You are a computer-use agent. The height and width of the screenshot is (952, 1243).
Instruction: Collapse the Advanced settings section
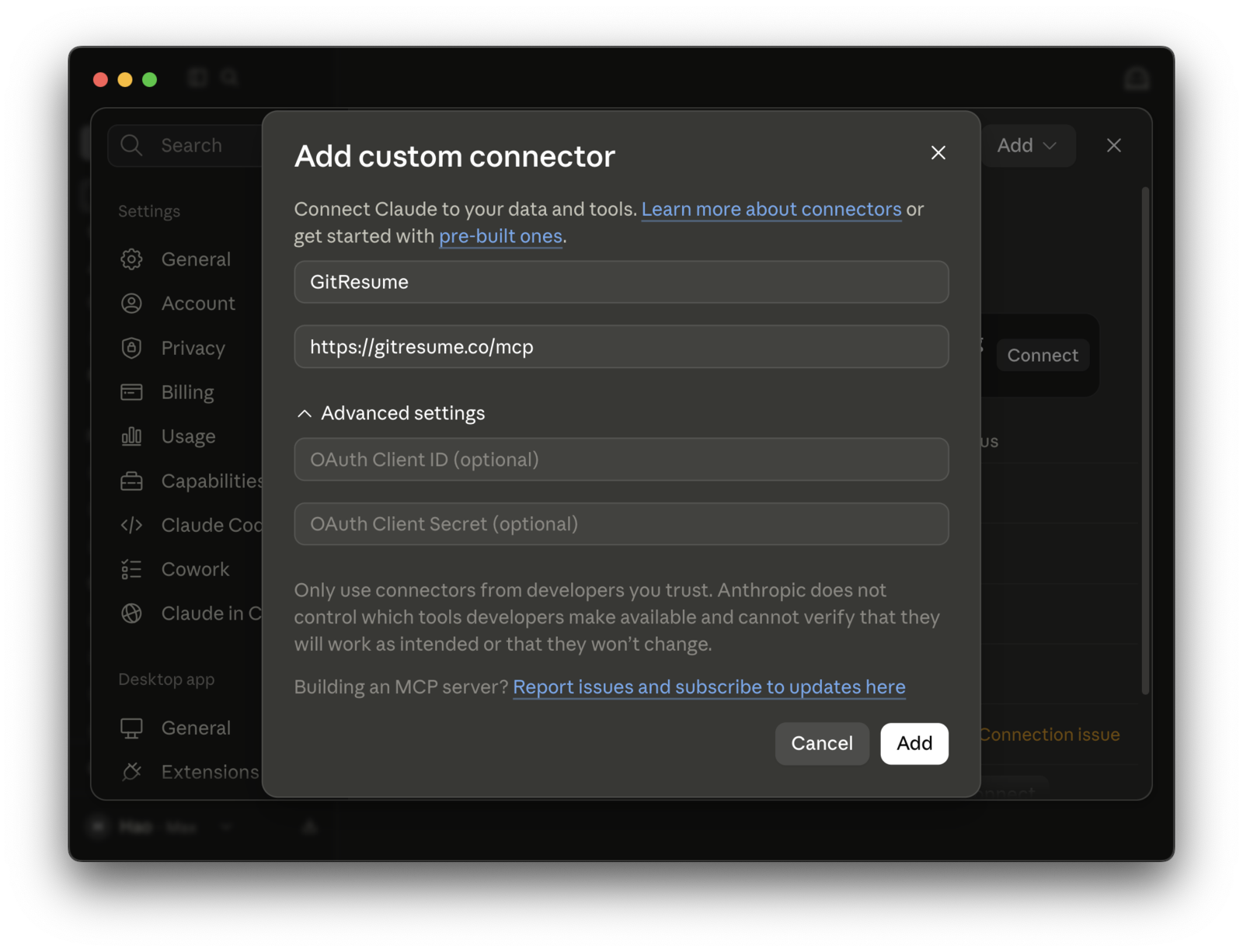point(391,413)
